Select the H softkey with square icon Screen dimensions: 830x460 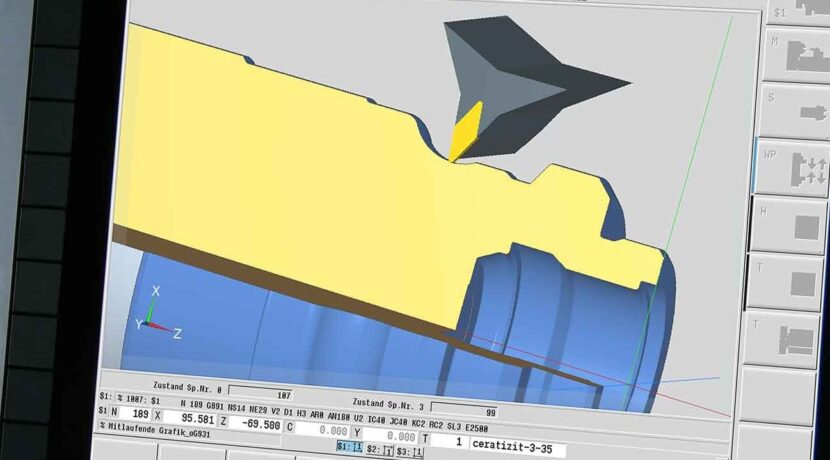coord(787,226)
